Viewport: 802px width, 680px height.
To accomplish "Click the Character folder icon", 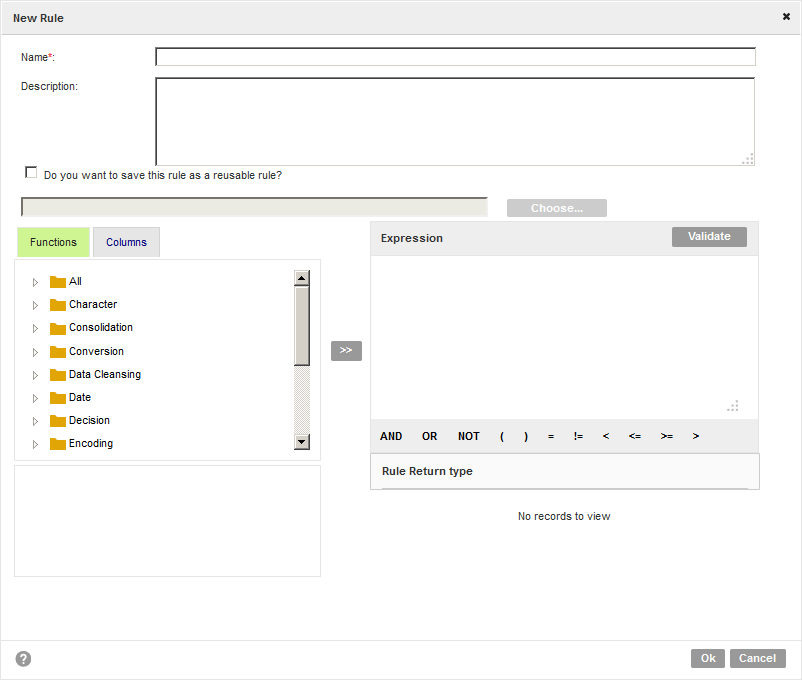I will click(x=58, y=305).
